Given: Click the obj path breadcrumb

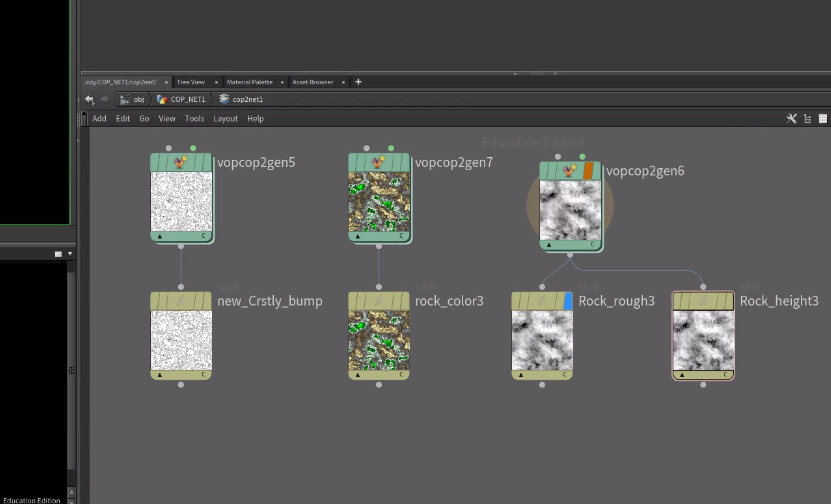Looking at the screenshot, I should pyautogui.click(x=139, y=100).
